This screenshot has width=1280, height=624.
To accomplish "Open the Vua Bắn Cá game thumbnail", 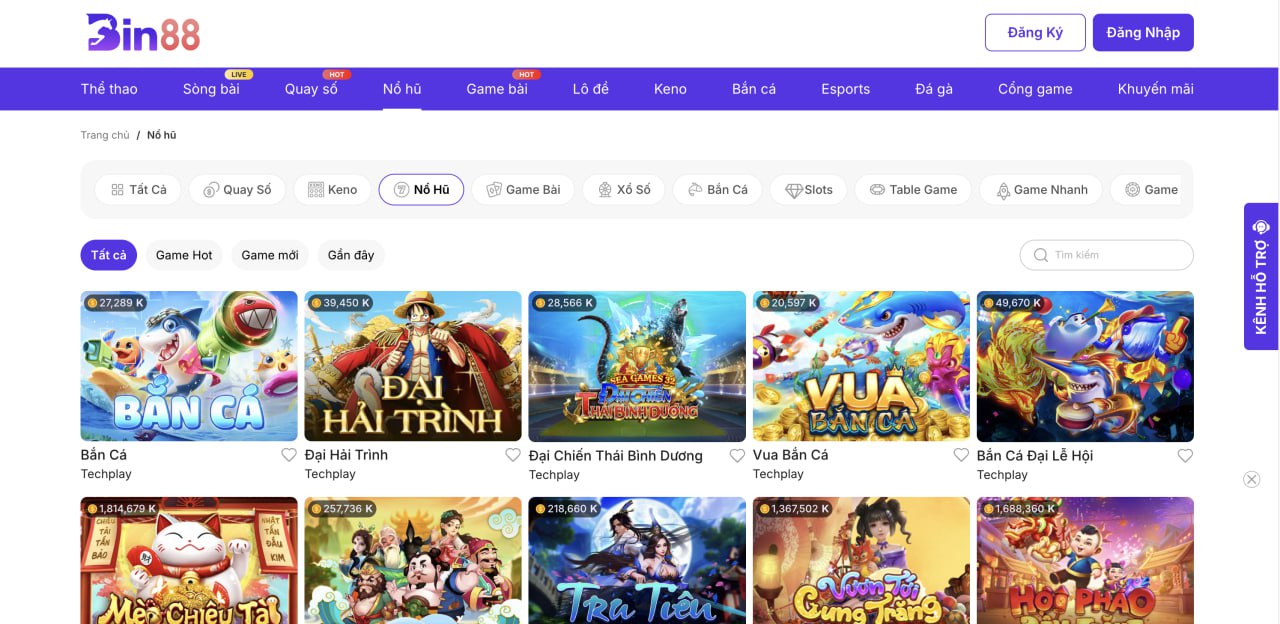I will click(x=861, y=366).
